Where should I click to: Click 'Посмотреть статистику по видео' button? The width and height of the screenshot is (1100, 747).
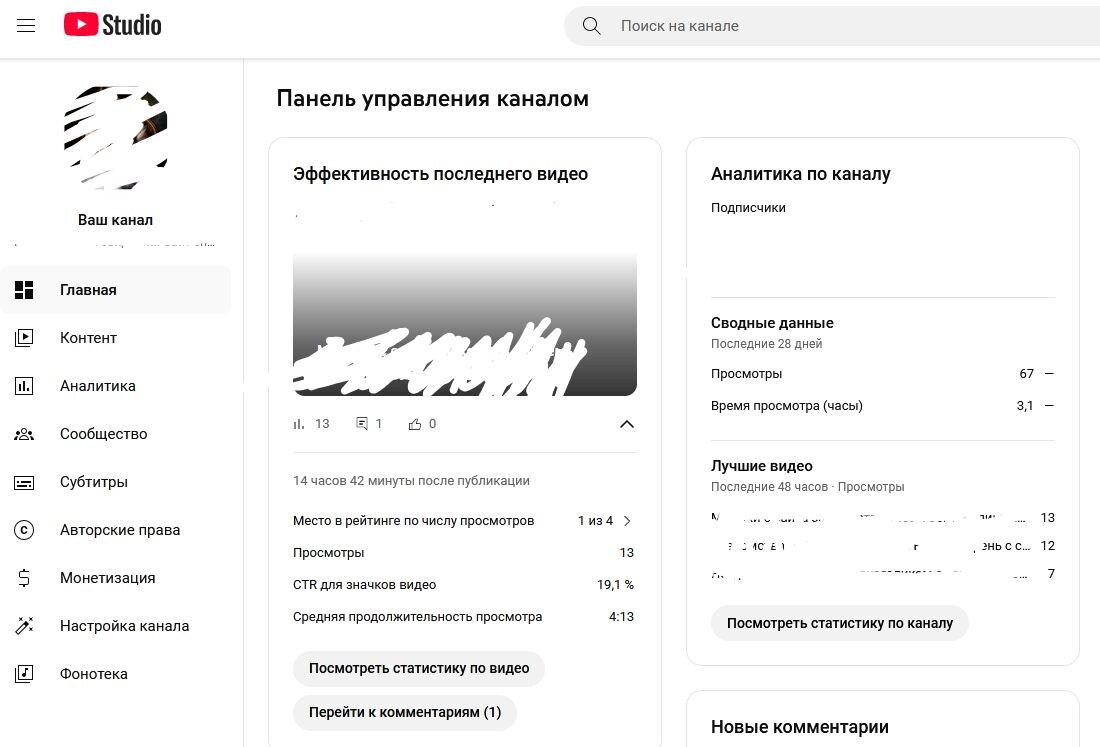pos(419,668)
